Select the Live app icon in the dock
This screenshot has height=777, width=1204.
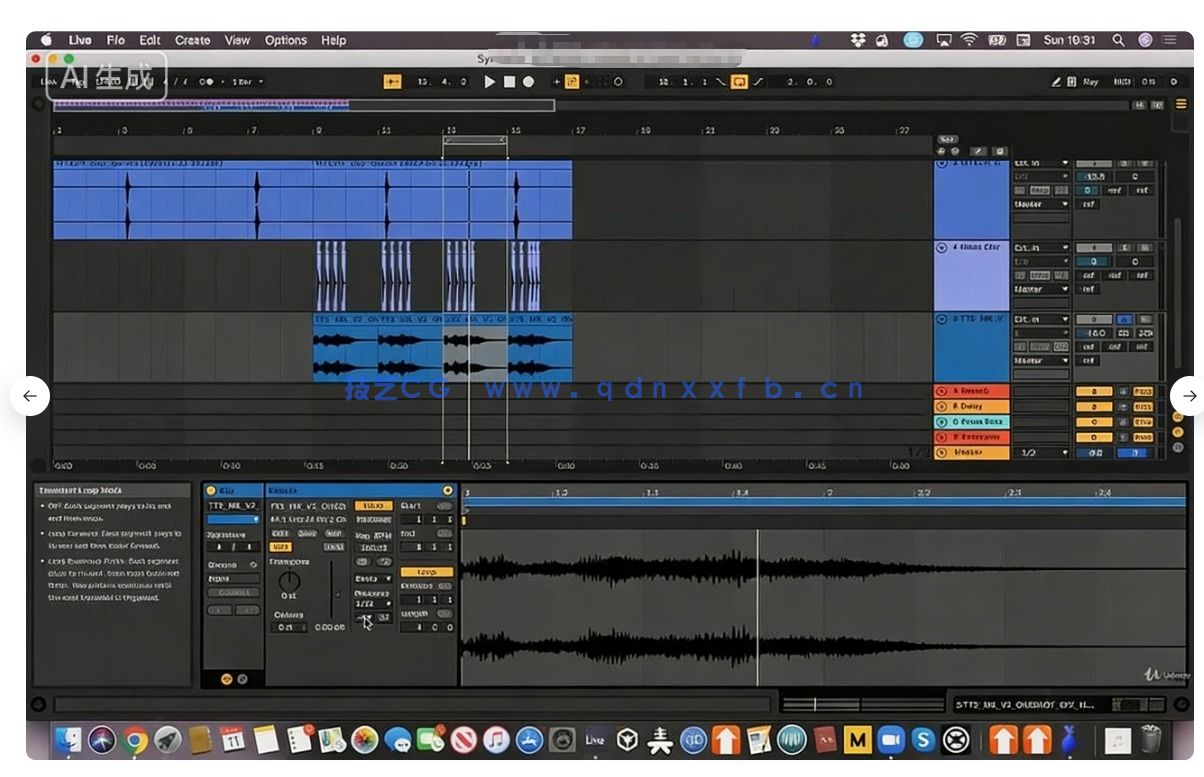596,741
